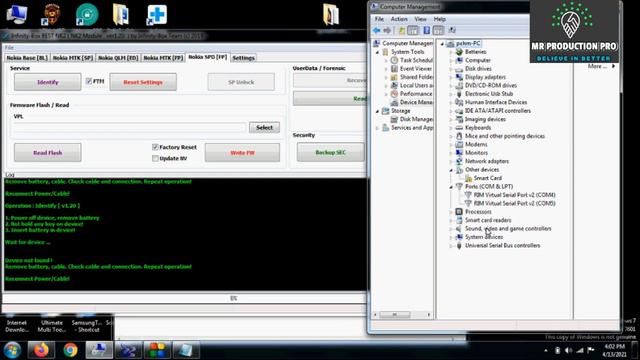Select the blue plus shortcut desktop icon

[157, 15]
